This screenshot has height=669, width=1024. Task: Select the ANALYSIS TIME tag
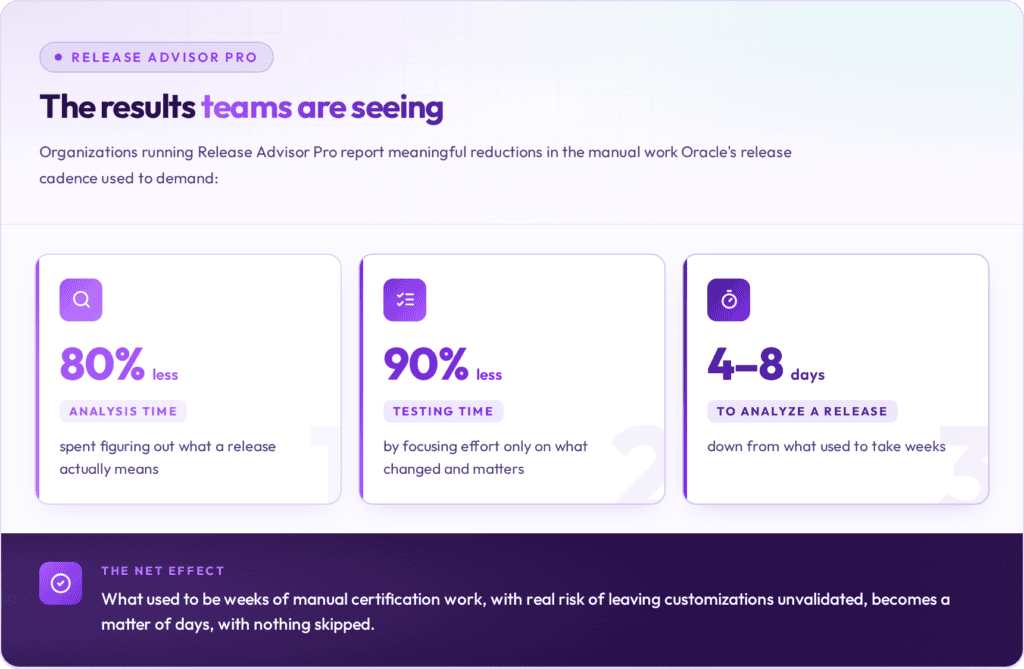coord(123,412)
